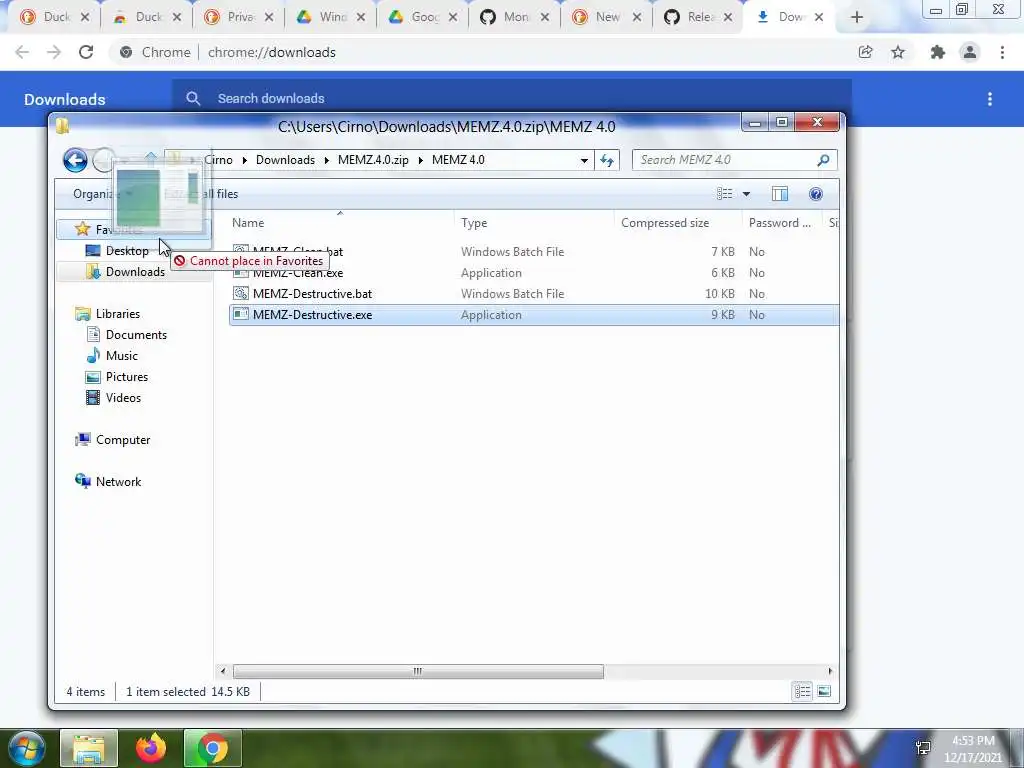This screenshot has height=768, width=1024.
Task: Open the Change your view icon
Action: [724, 194]
